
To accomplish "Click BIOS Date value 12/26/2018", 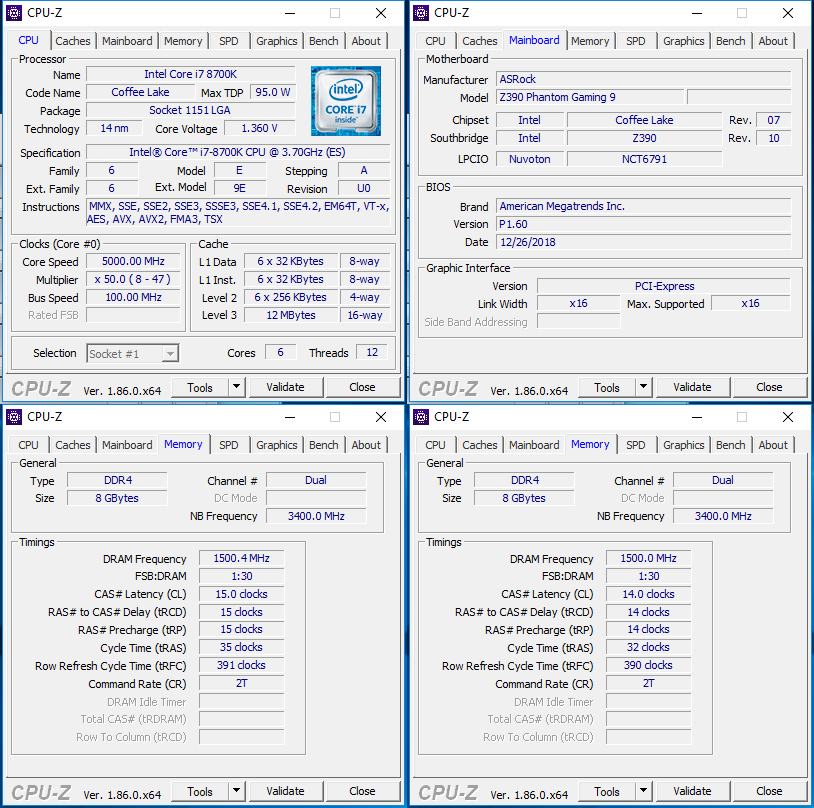I will pos(643,242).
